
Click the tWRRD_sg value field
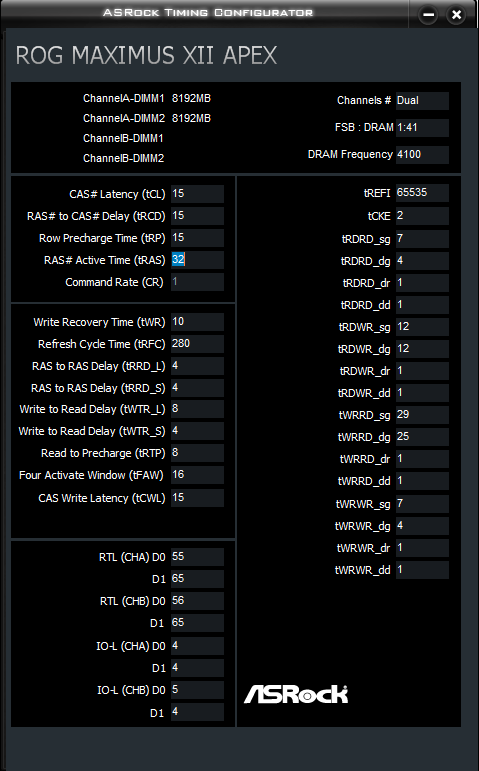pyautogui.click(x=422, y=415)
